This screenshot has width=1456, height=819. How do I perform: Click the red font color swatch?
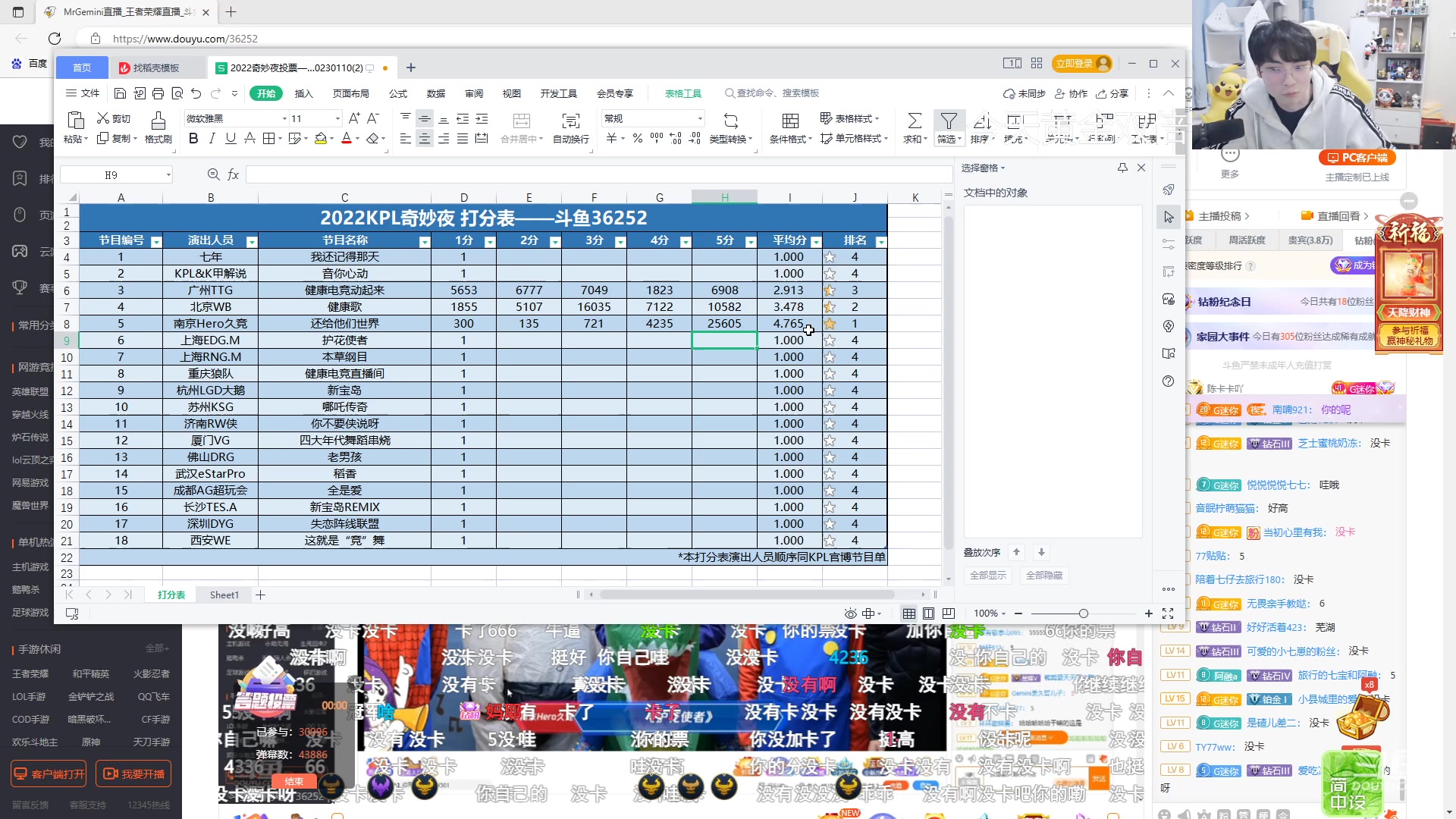coord(347,139)
